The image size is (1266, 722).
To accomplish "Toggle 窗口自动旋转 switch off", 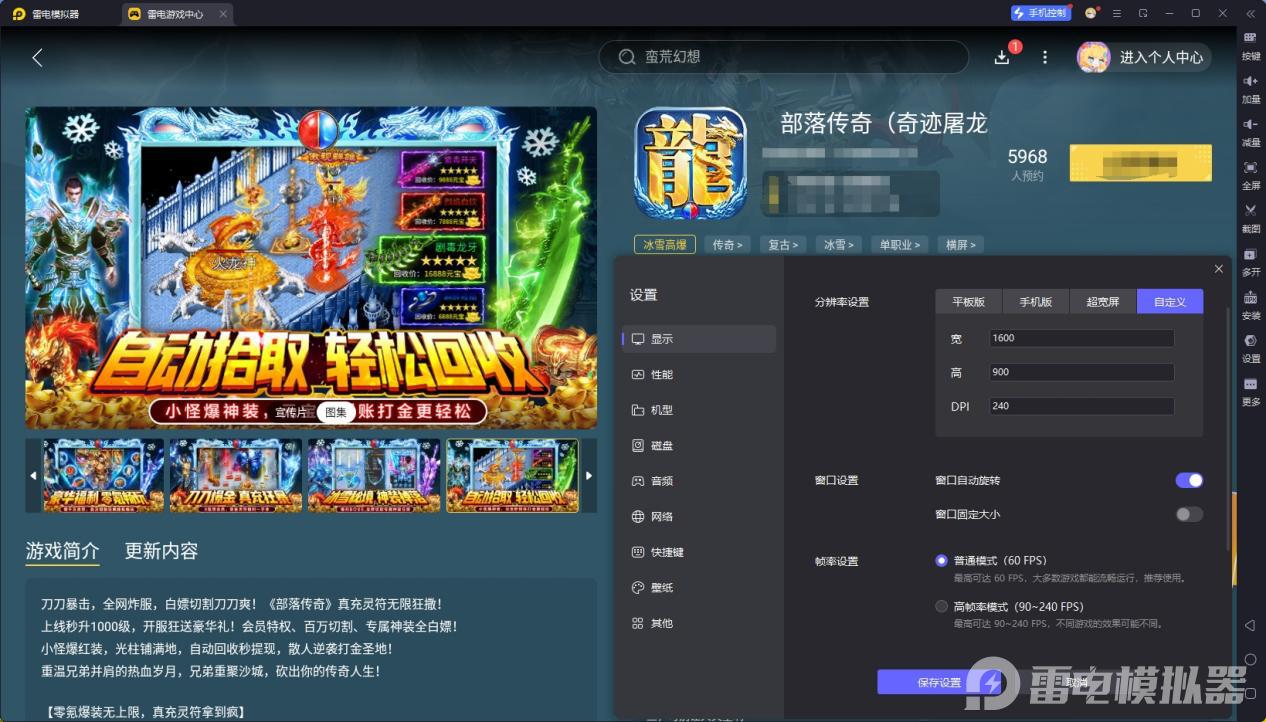I will click(1189, 480).
